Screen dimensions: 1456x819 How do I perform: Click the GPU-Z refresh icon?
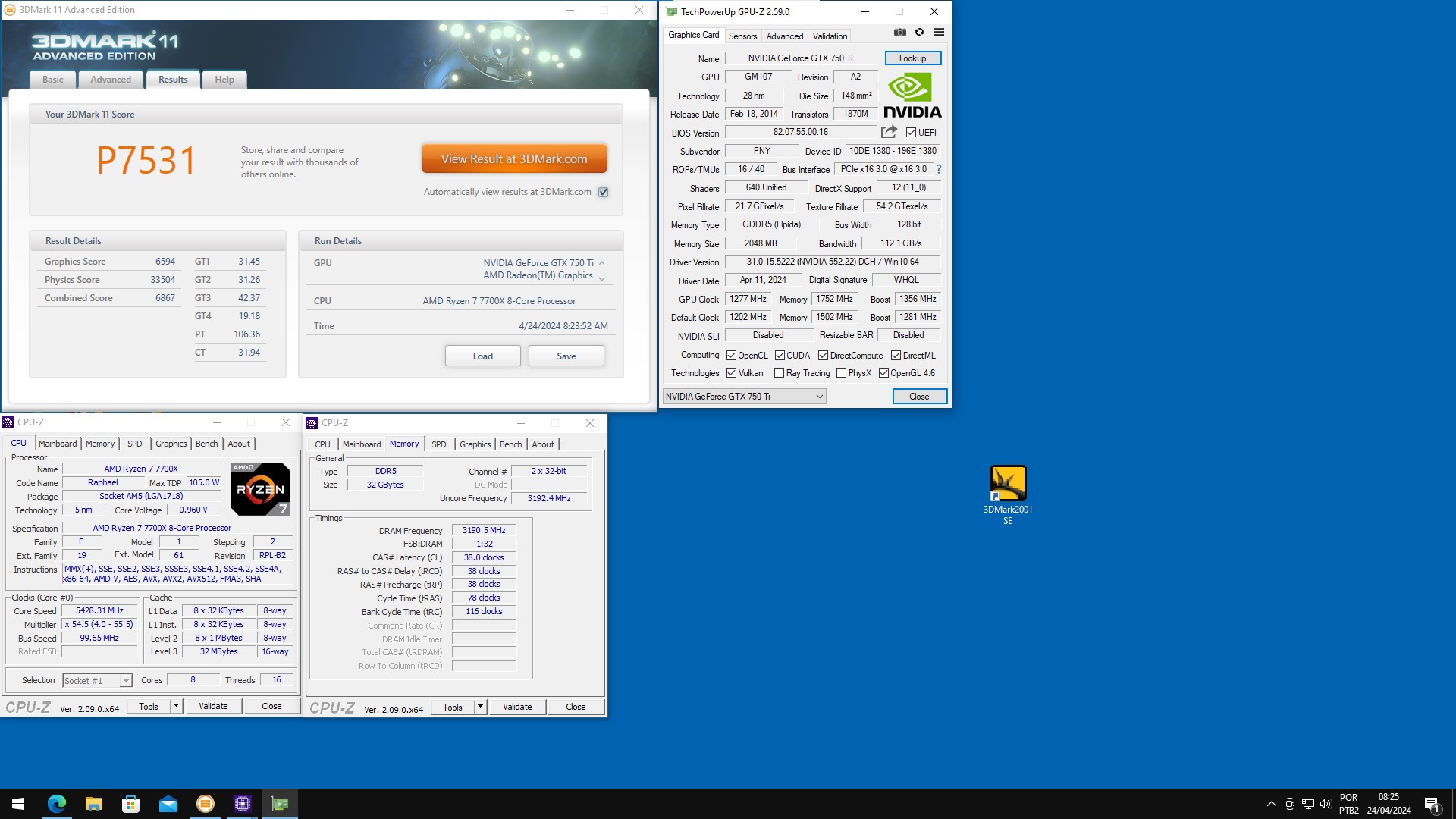(x=919, y=33)
